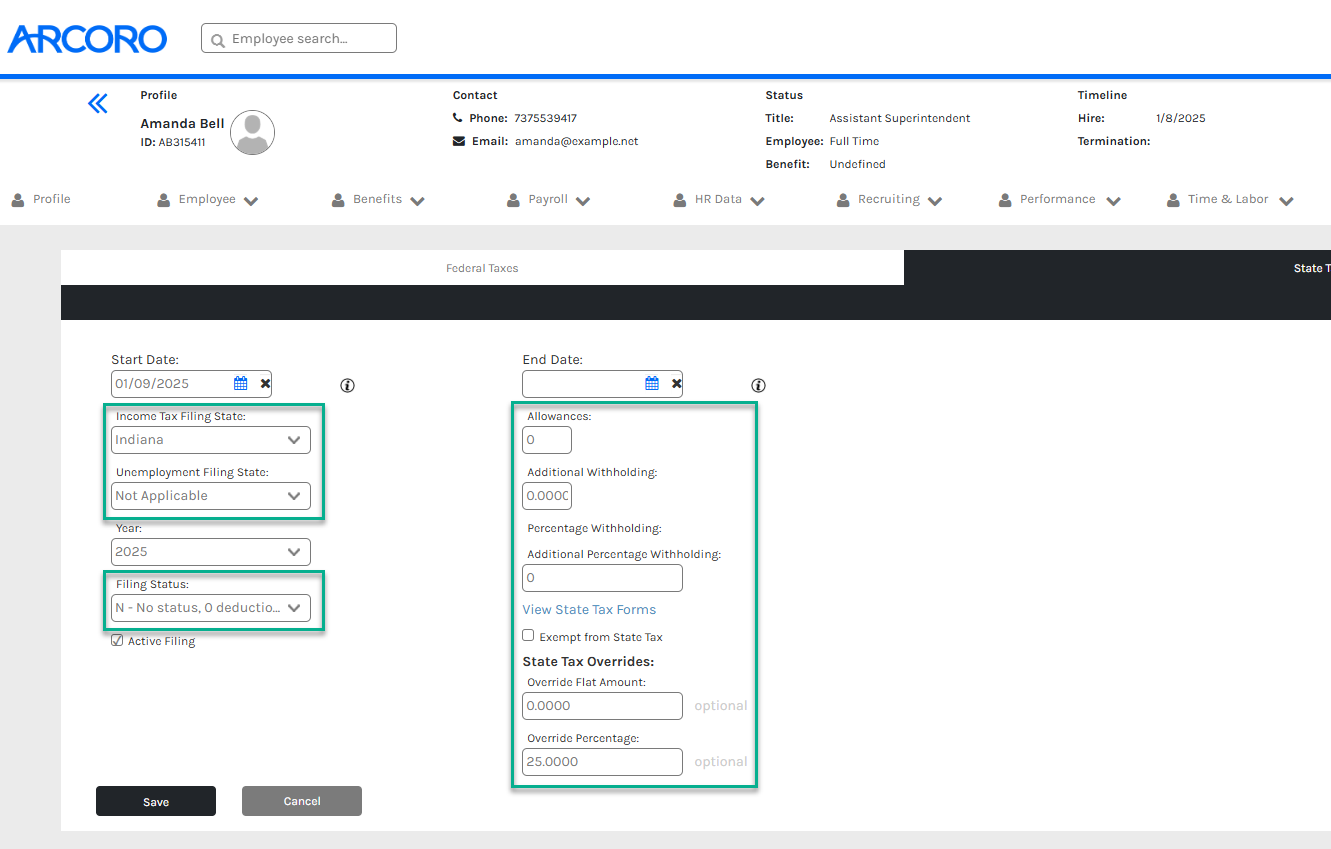Open End Date calendar picker icon

652,383
